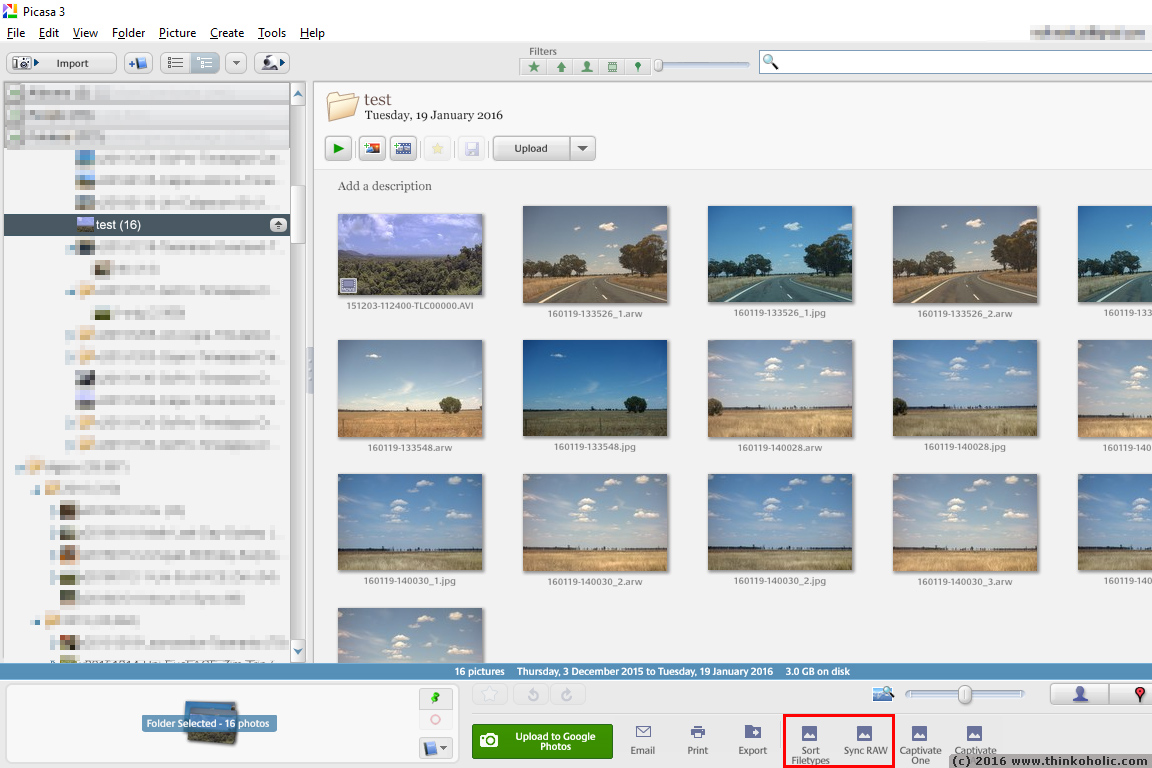Open the View menu
The height and width of the screenshot is (768, 1152).
click(85, 33)
